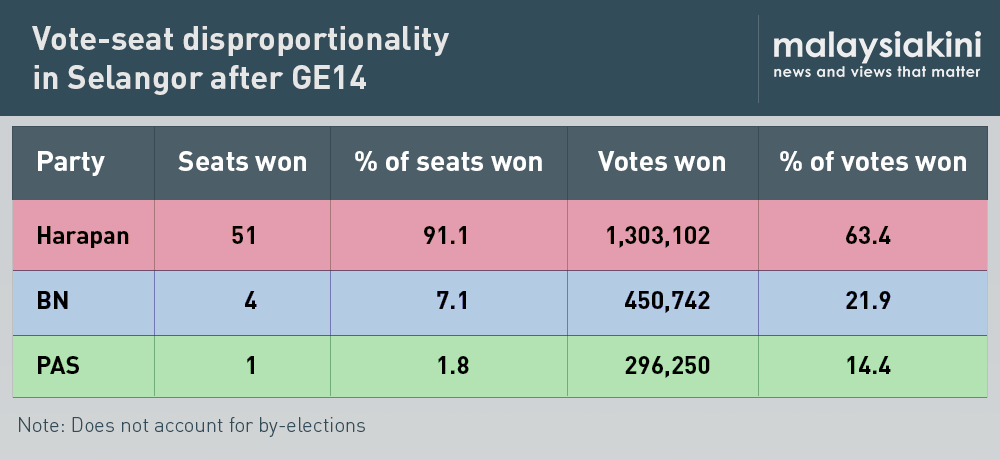Click the malaysiakini logo
This screenshot has height=459, width=1000.
tap(876, 46)
